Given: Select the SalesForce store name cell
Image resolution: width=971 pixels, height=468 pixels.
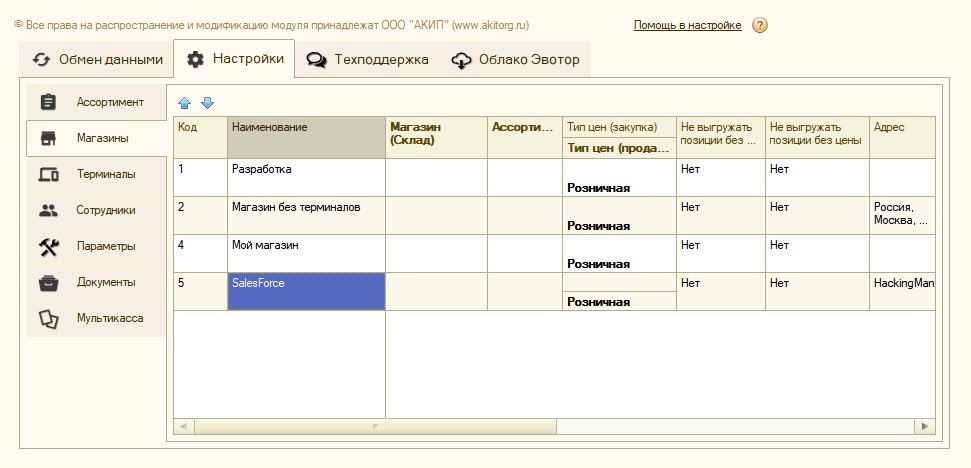Looking at the screenshot, I should pyautogui.click(x=306, y=291).
